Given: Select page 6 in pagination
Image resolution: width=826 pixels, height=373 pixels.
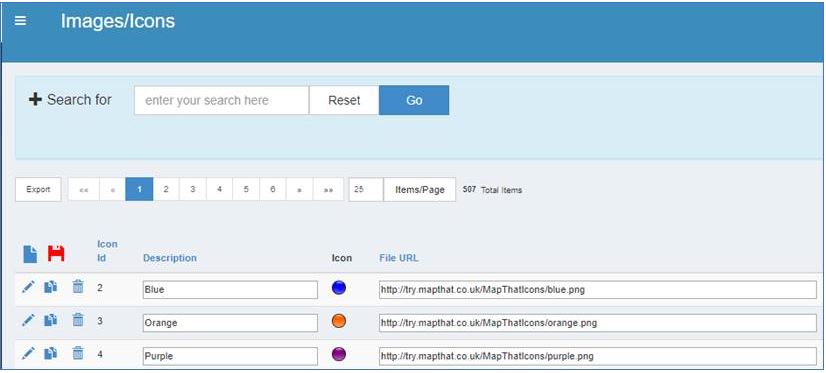Looking at the screenshot, I should (x=272, y=189).
